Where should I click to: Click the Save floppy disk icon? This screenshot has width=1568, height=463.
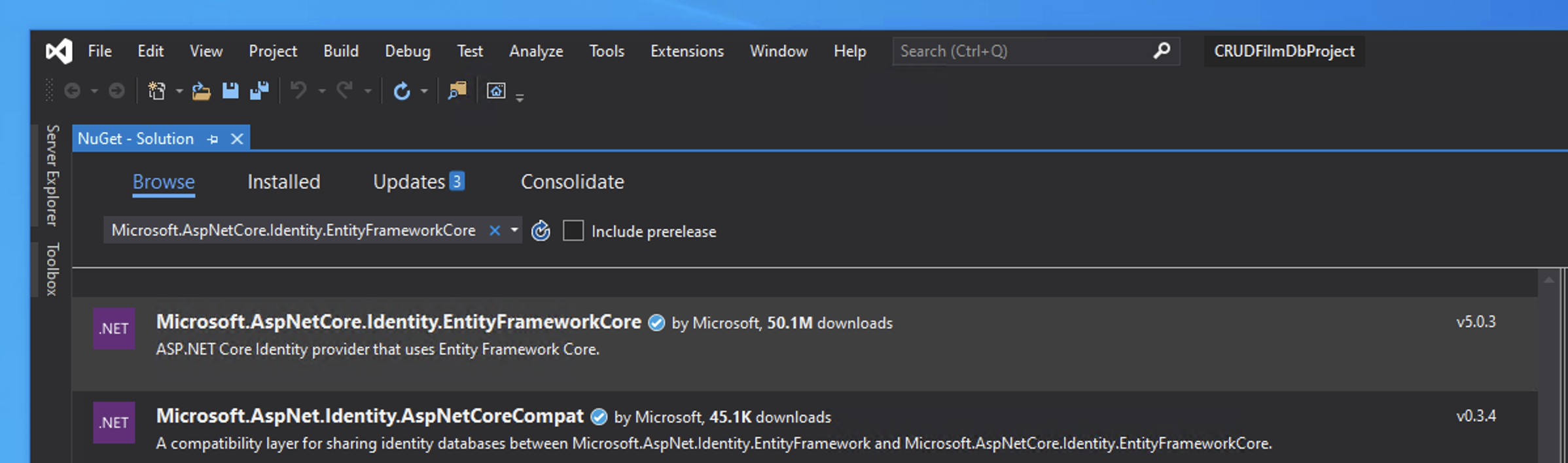pyautogui.click(x=230, y=91)
